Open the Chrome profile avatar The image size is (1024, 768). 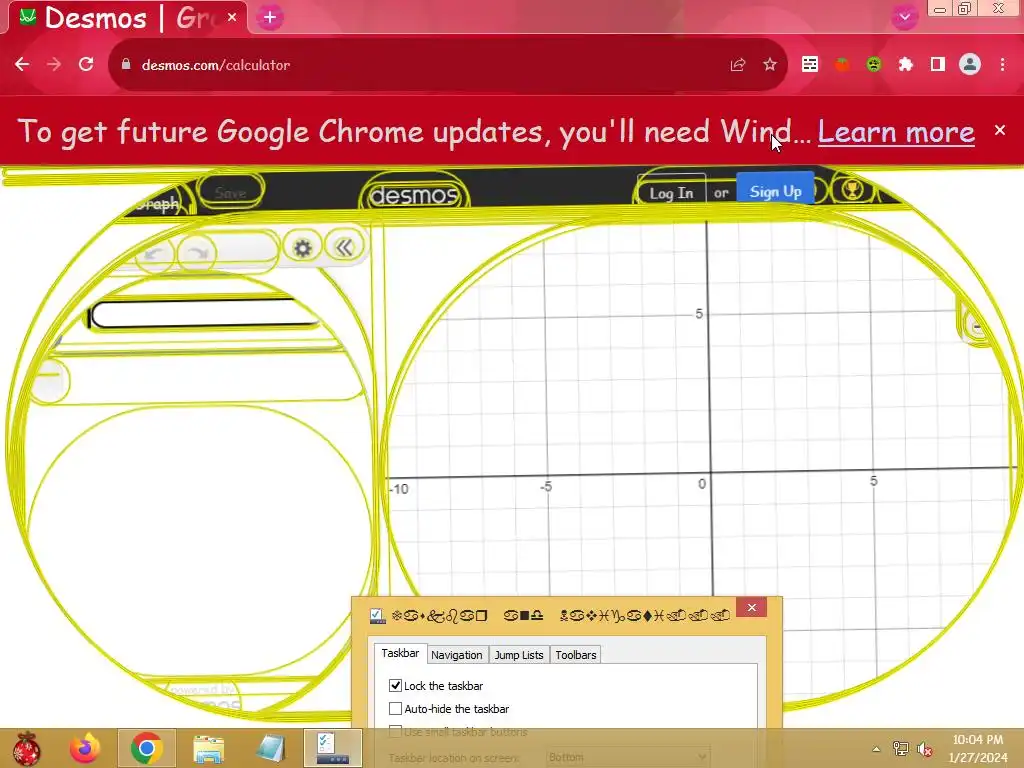pos(970,64)
